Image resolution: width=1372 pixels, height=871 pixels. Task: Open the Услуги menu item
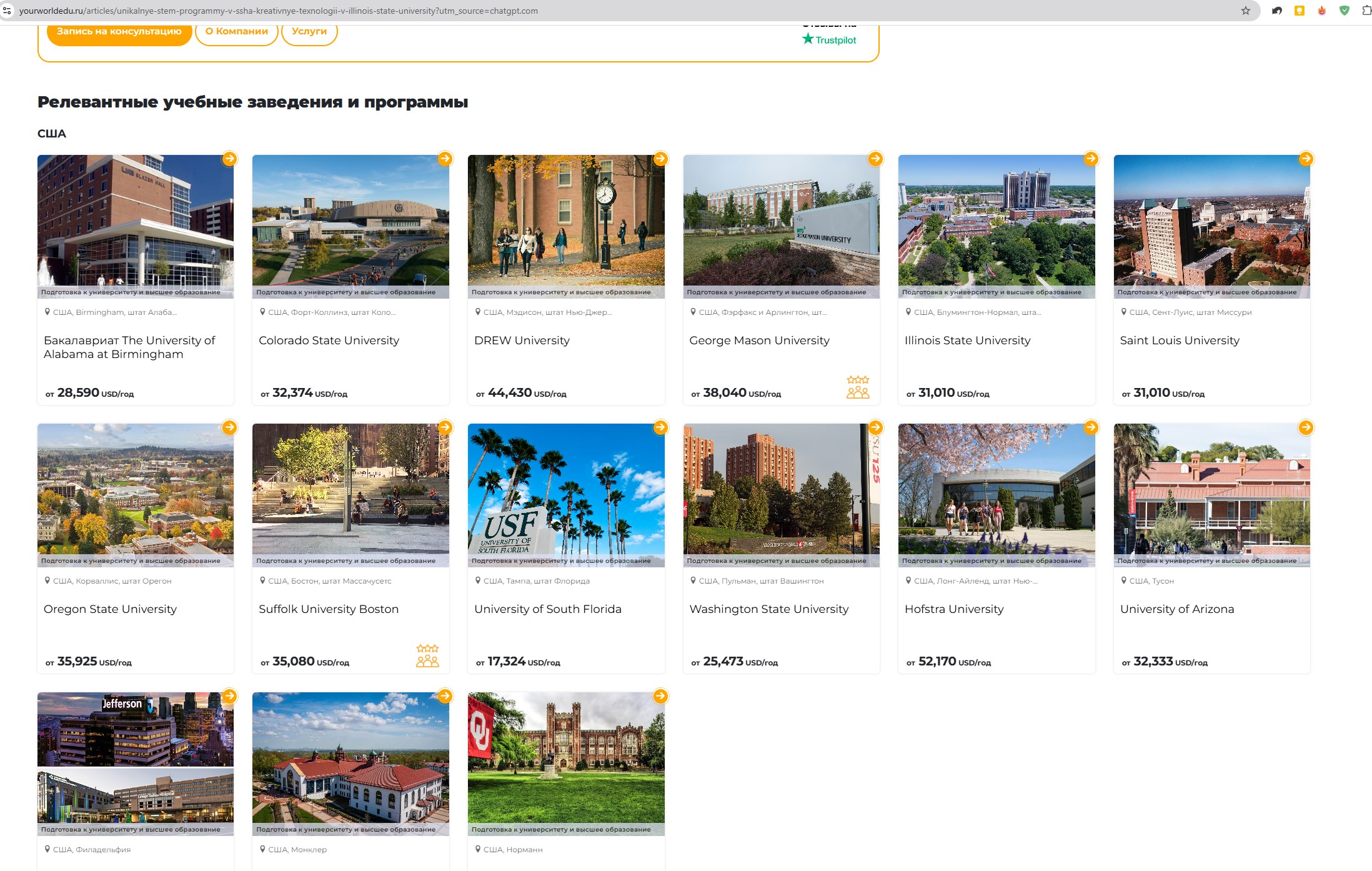[309, 31]
